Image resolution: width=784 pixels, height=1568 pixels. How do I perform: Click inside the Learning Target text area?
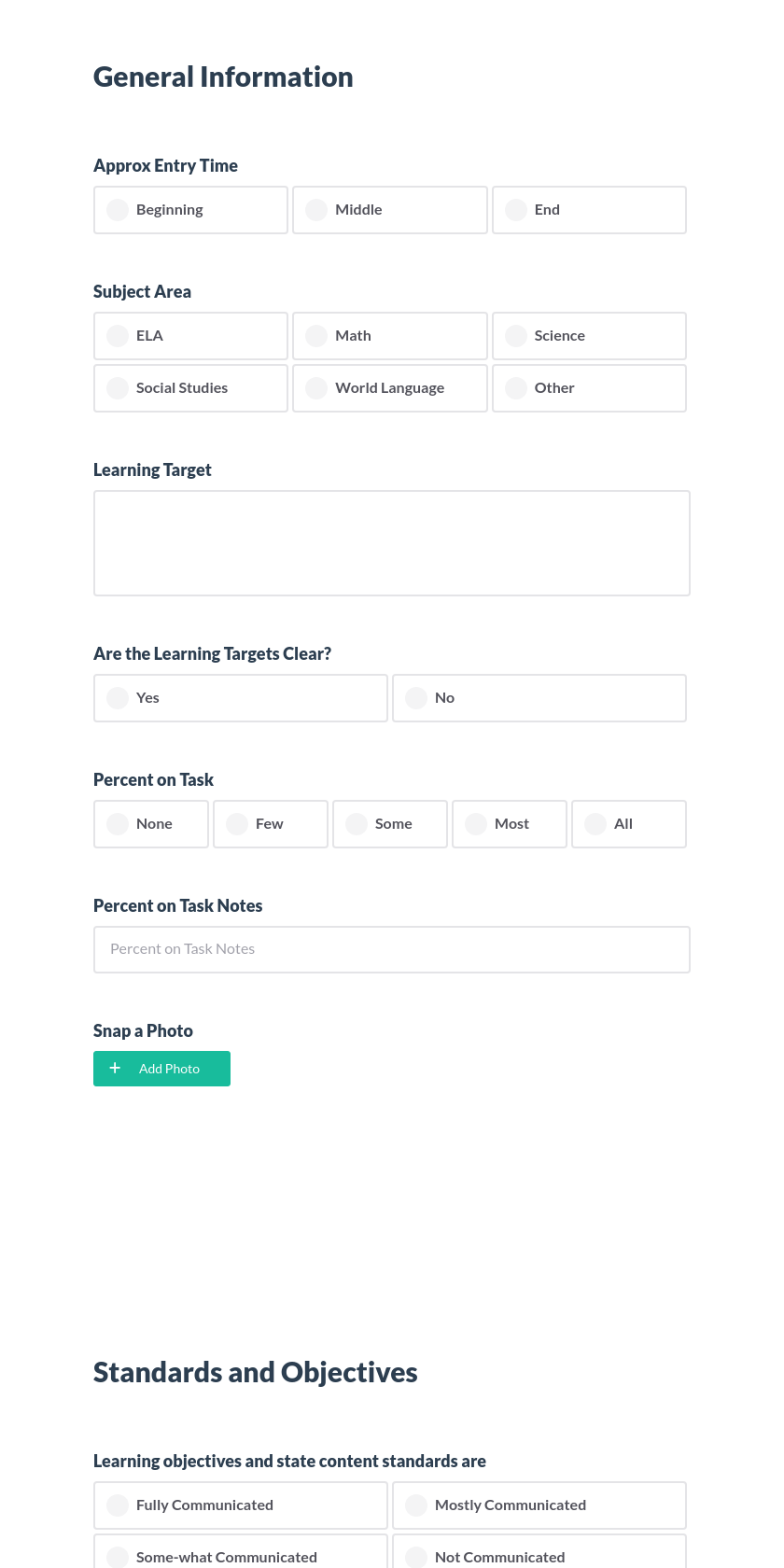coord(391,542)
